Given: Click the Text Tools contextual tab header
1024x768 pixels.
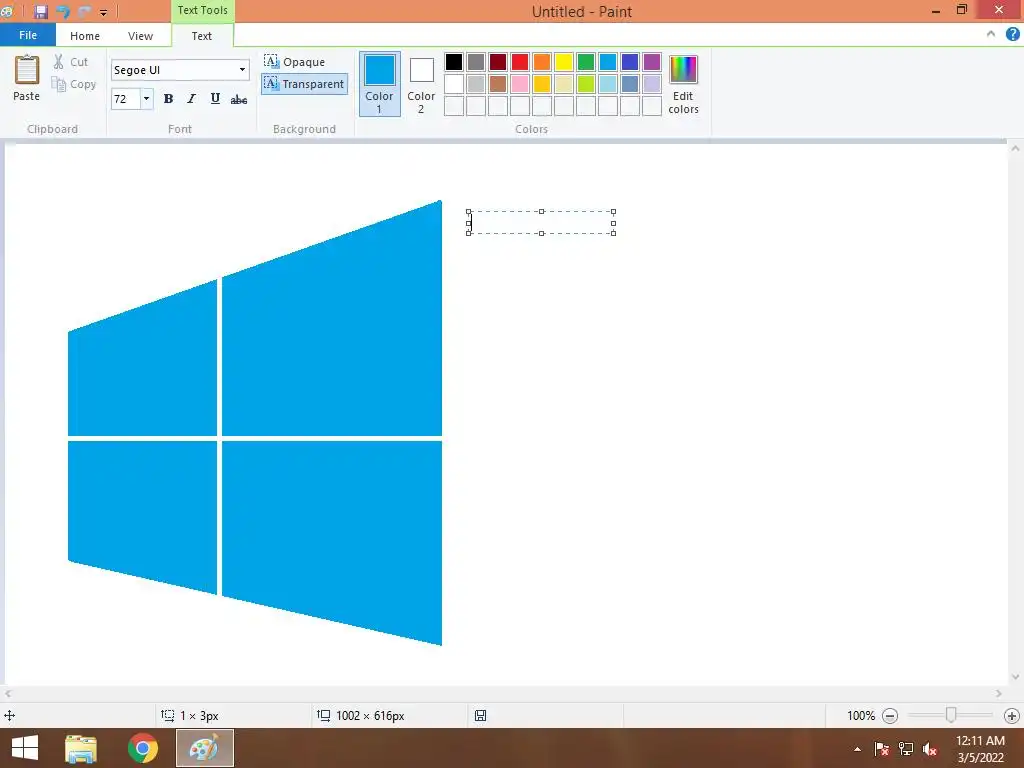Looking at the screenshot, I should click(202, 10).
